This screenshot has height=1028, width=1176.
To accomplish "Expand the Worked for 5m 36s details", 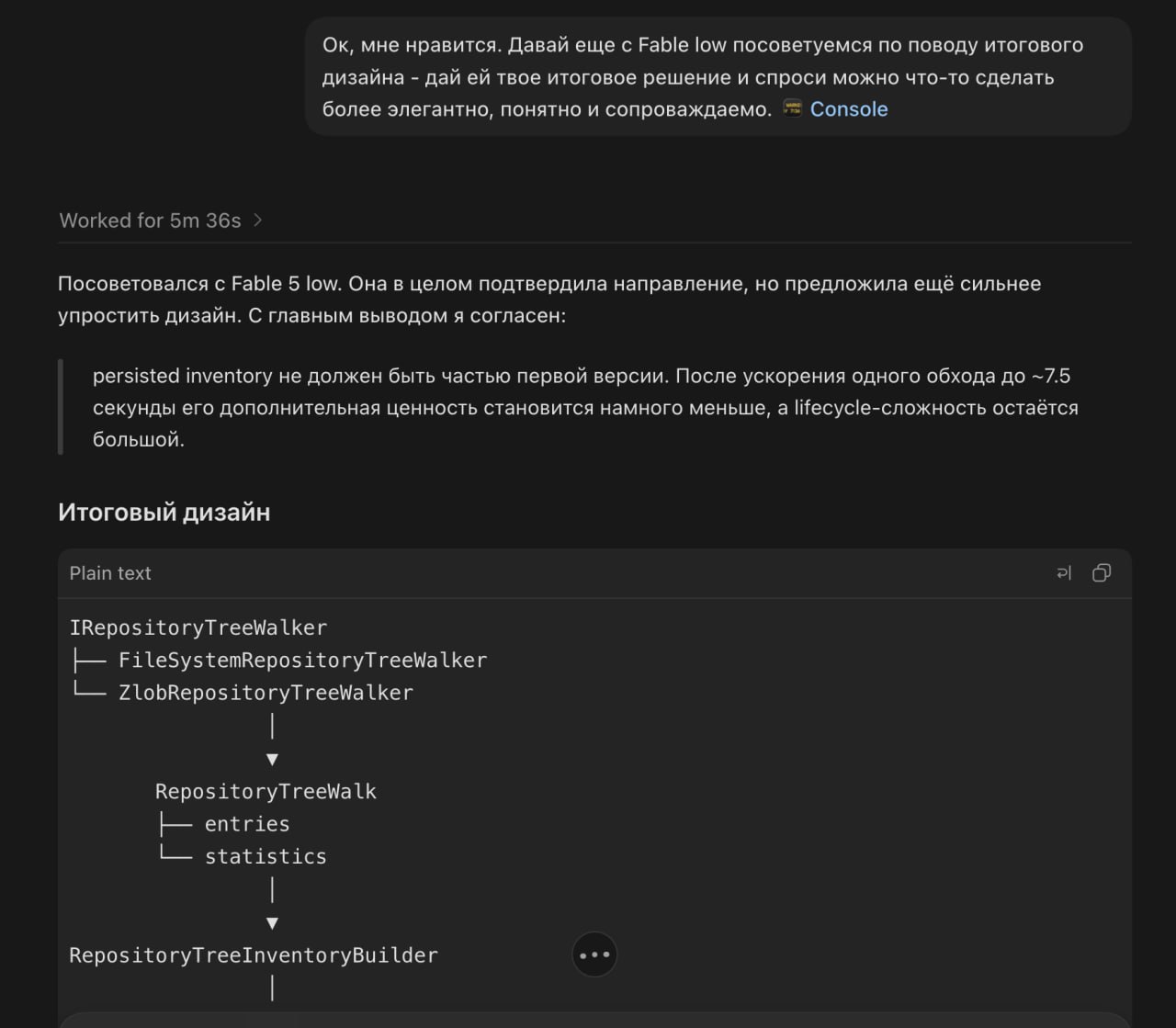I will [x=150, y=220].
